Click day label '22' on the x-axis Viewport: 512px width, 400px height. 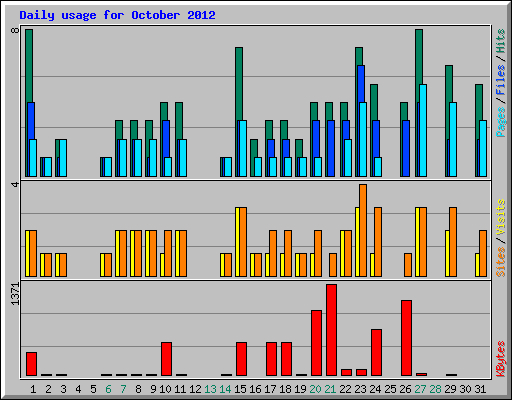pos(345,389)
